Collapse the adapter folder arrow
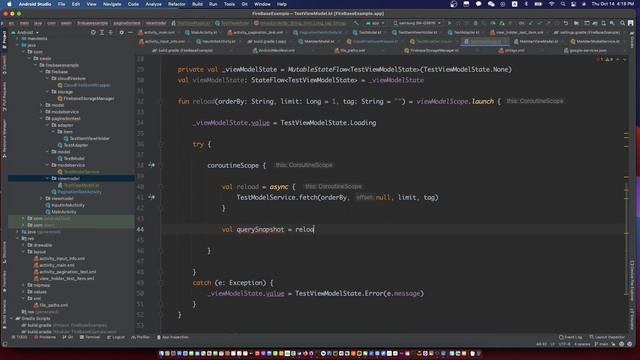This screenshot has width=640, height=360. coord(47,125)
